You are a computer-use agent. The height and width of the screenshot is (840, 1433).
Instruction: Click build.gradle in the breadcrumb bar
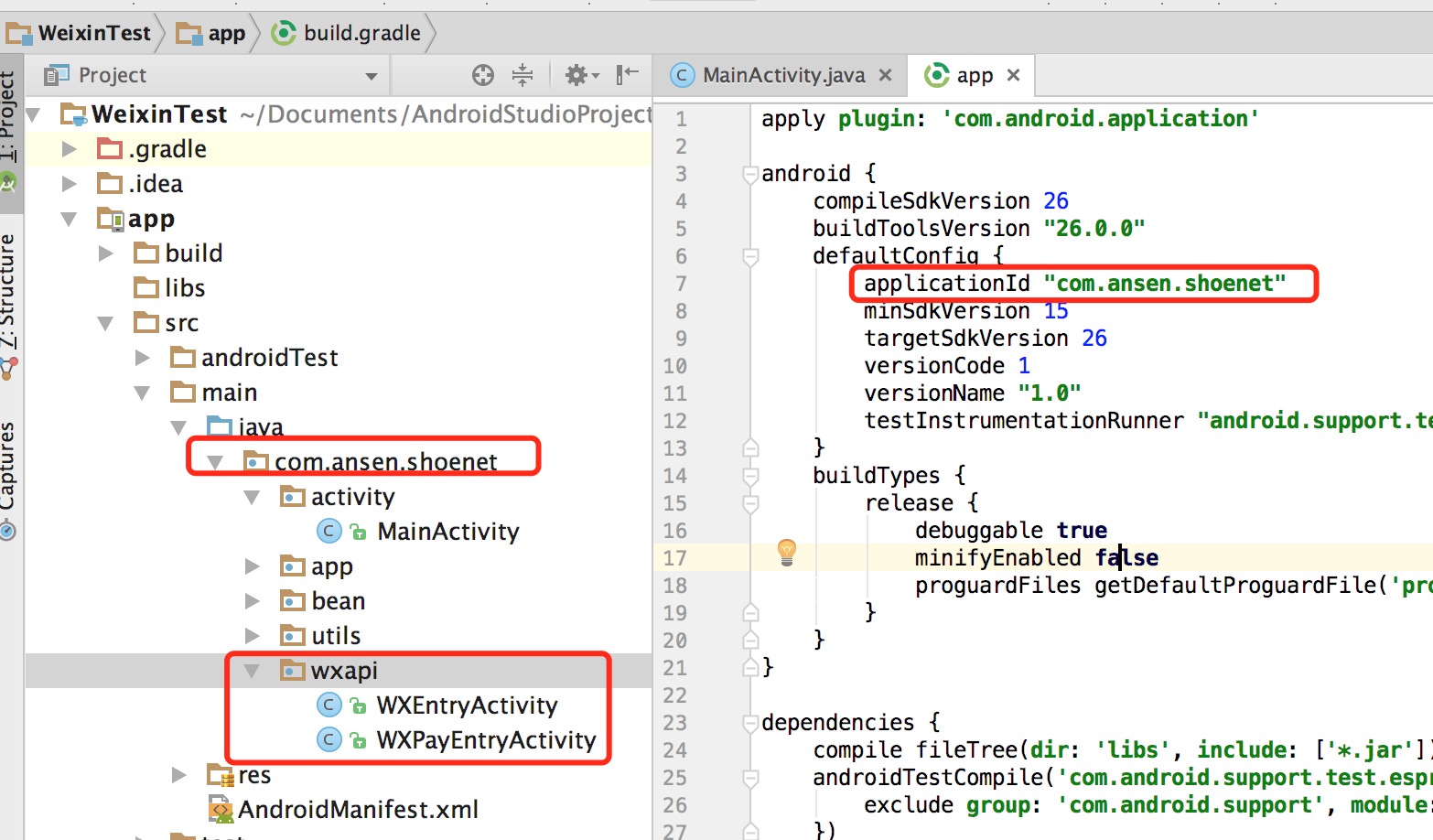click(362, 33)
